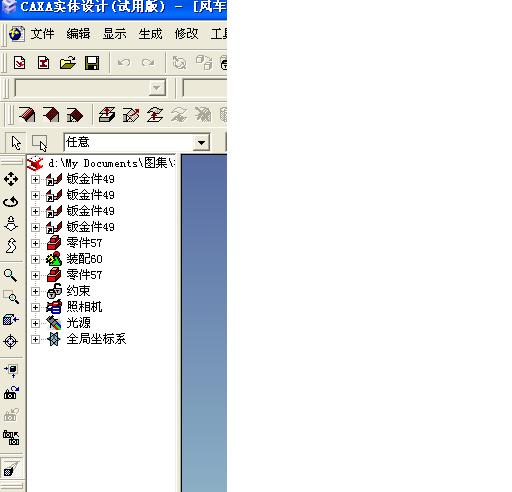The height and width of the screenshot is (492, 512).
Task: Select the 全局坐标系 tree item
Action: (96, 339)
